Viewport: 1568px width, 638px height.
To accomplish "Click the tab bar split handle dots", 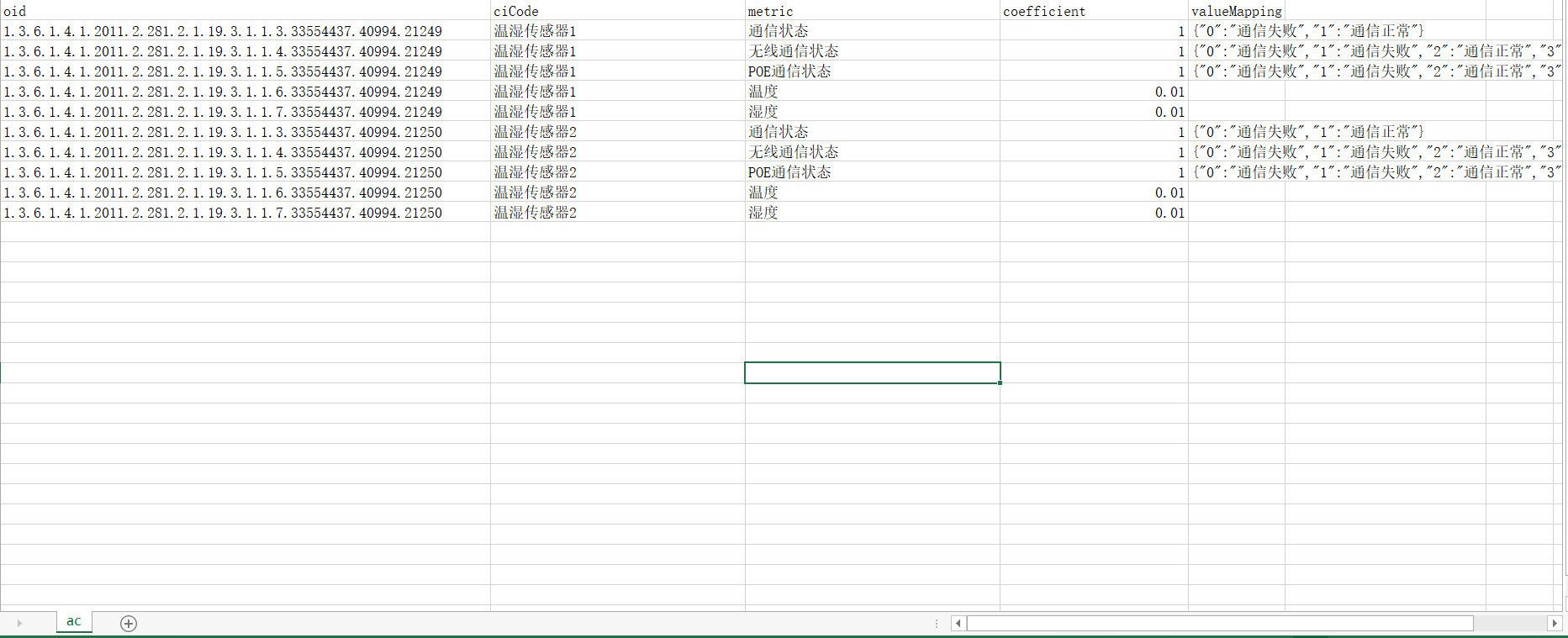I will coord(937,623).
